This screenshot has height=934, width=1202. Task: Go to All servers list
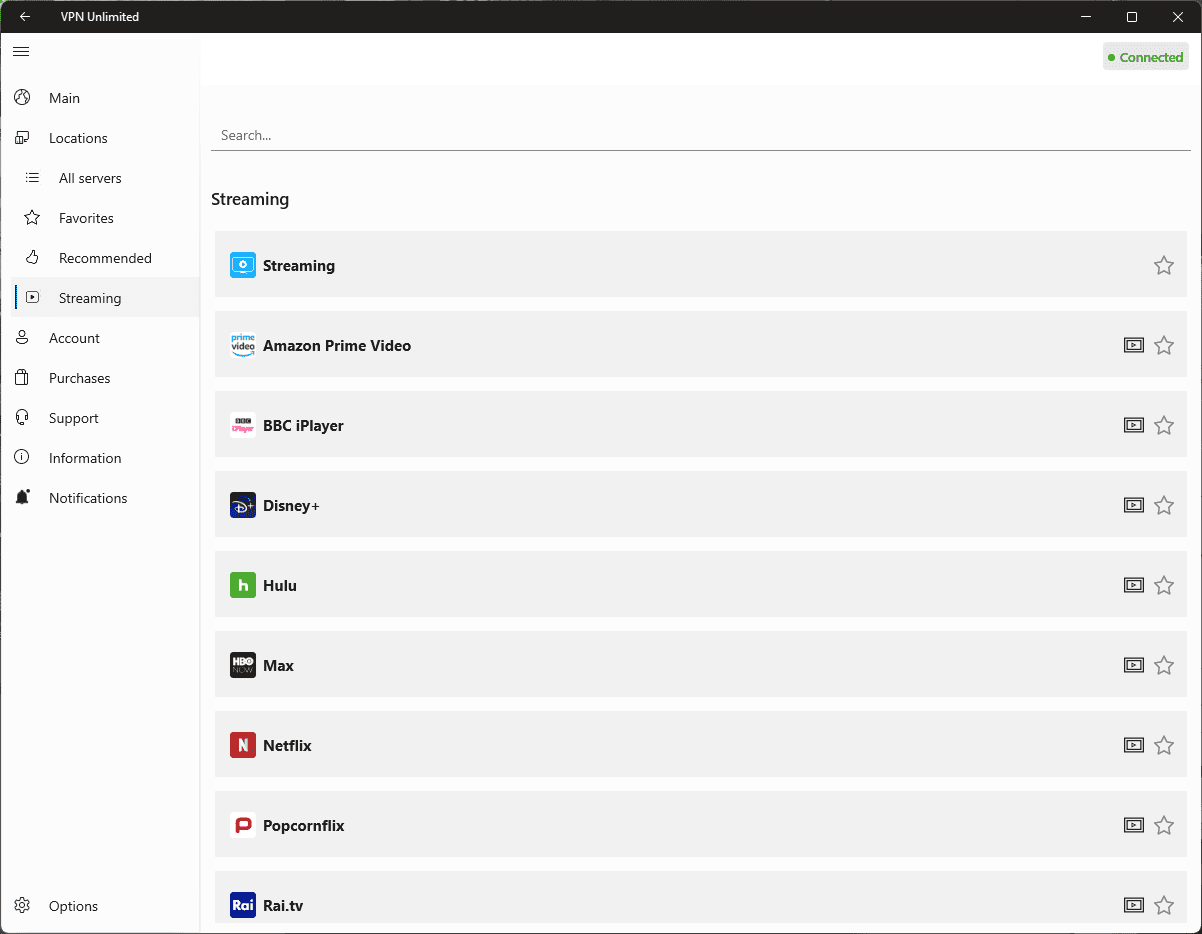pos(90,178)
